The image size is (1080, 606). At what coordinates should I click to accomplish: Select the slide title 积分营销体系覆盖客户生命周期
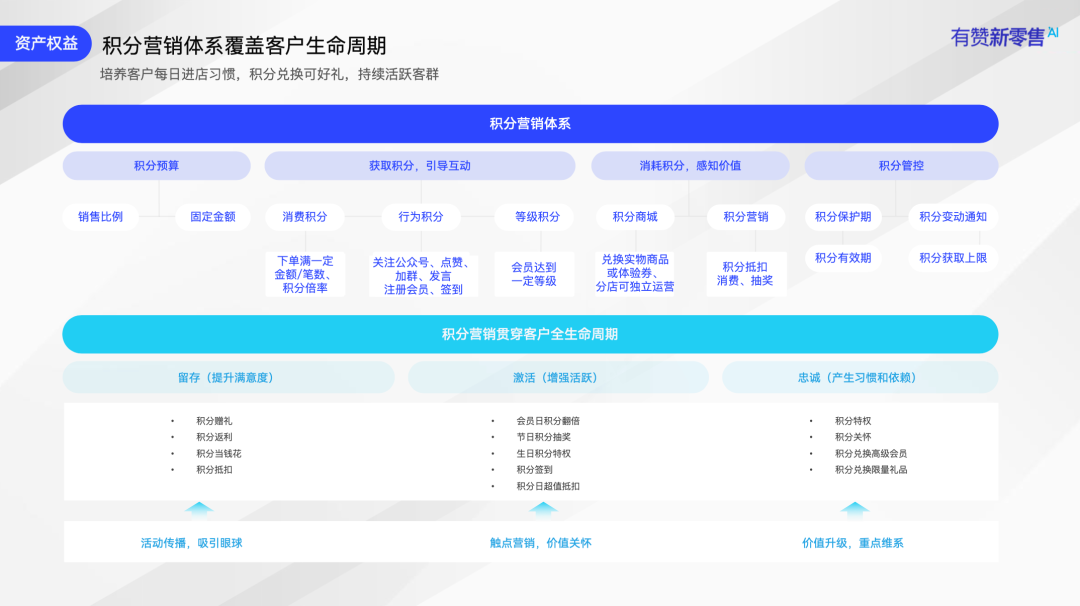click(x=244, y=45)
